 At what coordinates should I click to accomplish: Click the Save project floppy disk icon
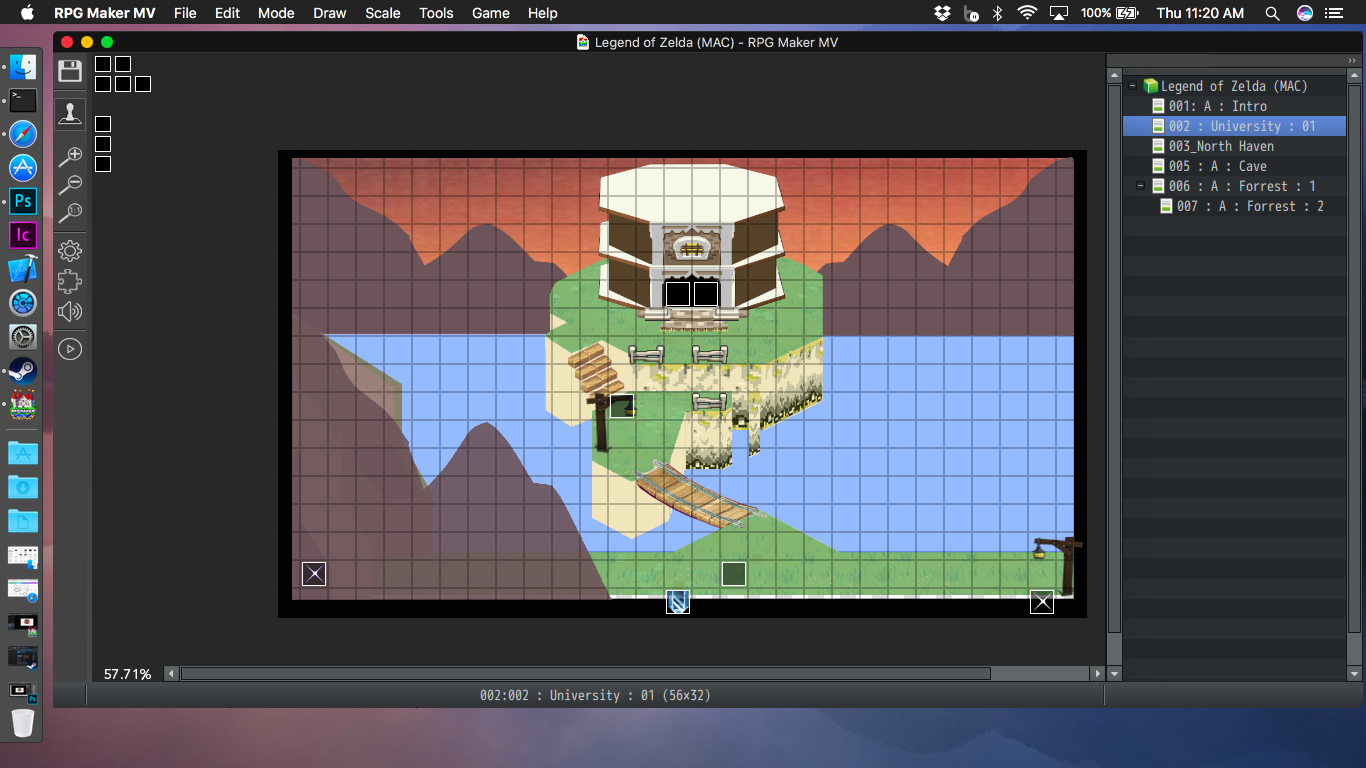[70, 70]
